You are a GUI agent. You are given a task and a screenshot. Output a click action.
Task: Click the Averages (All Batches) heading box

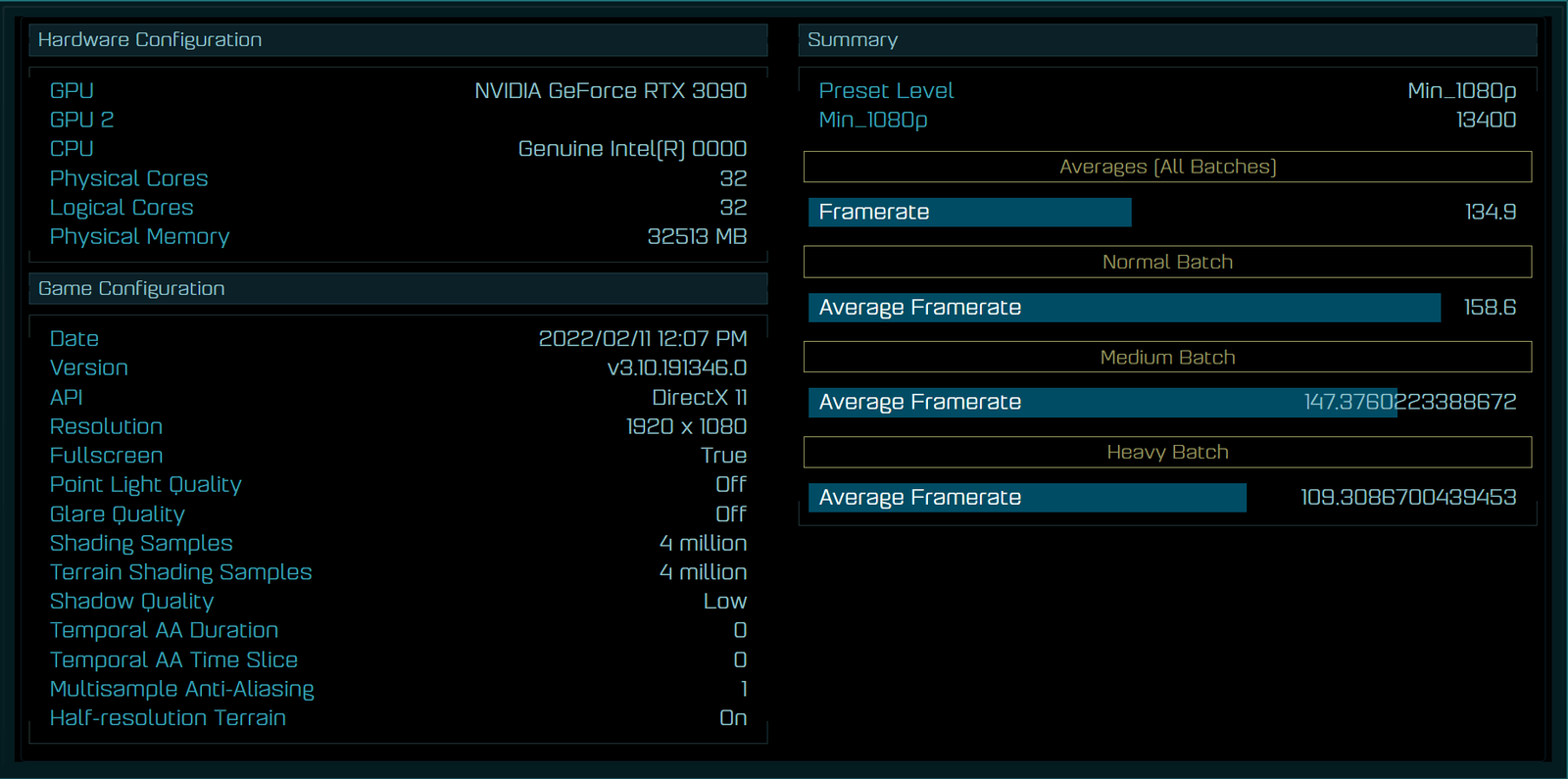1167,167
